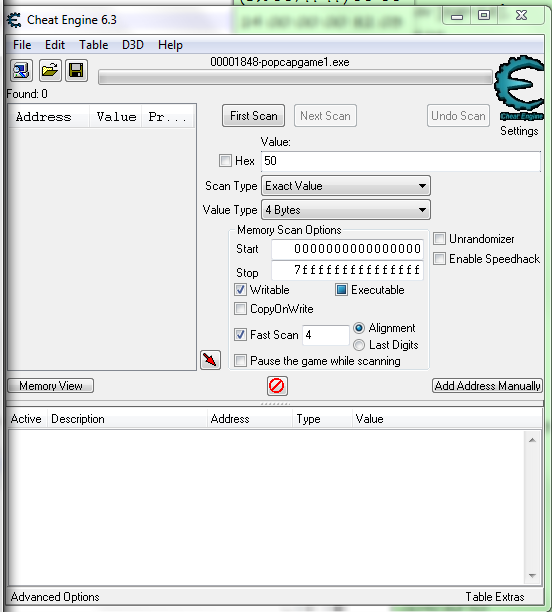This screenshot has width=552, height=612.
Task: Enable Pause the game while scanning
Action: 240,360
